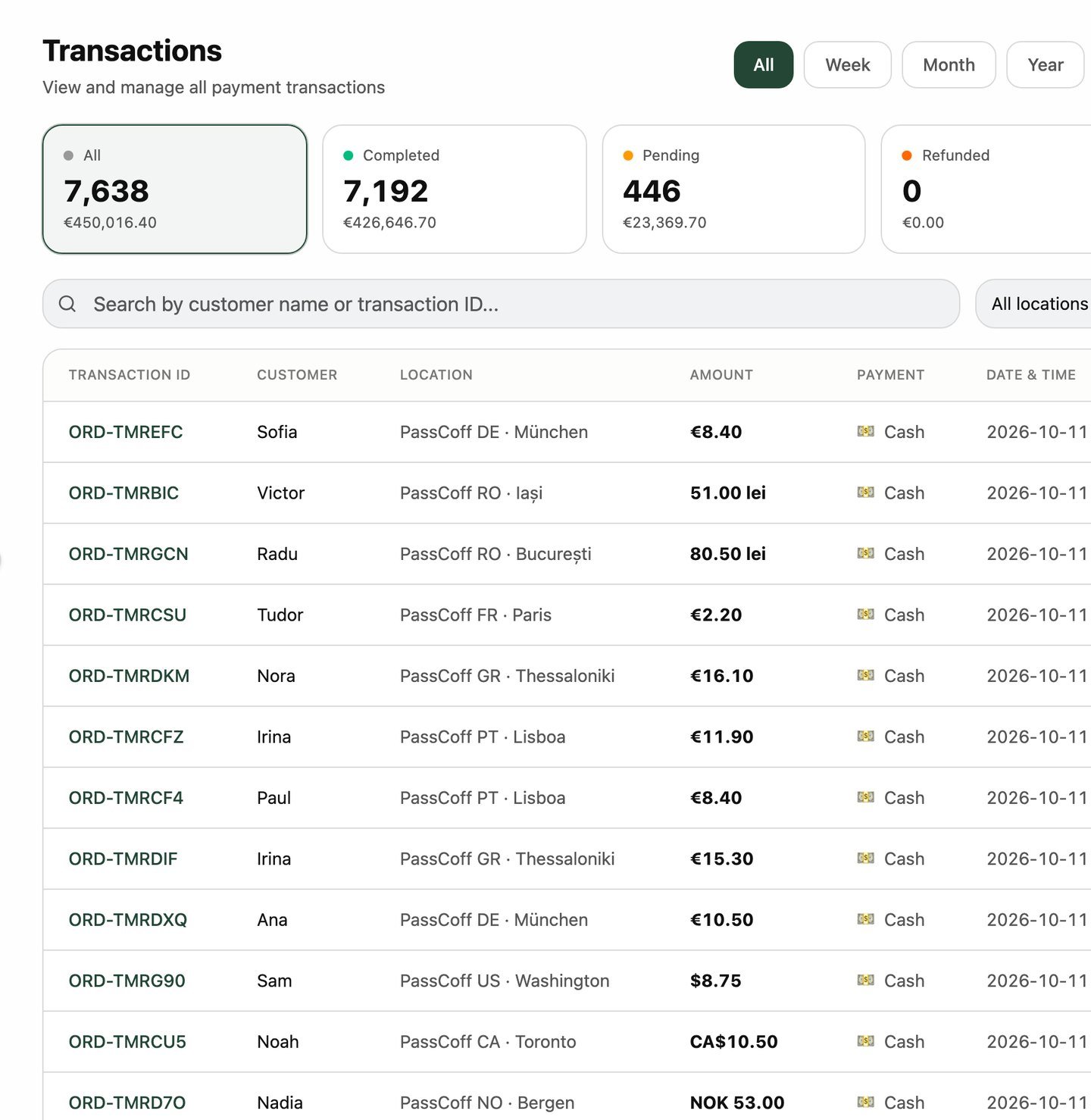Click the search magnifier icon
Viewport: 1091px width, 1120px height.
coord(67,304)
